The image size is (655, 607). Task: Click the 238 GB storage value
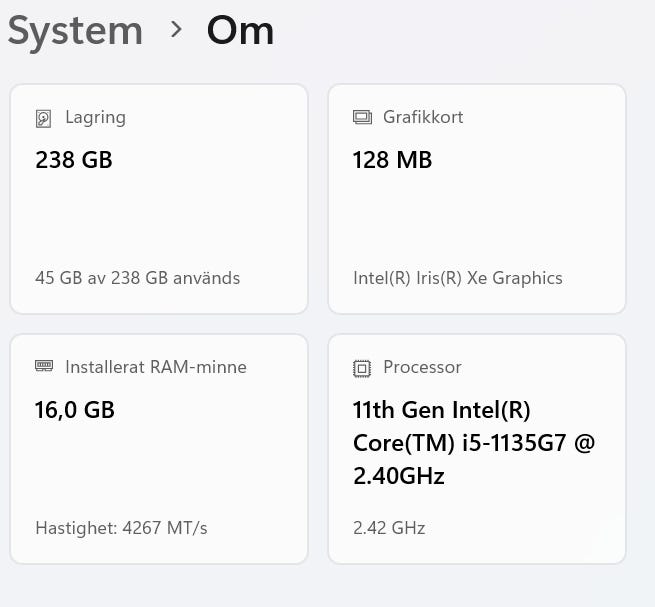click(74, 160)
